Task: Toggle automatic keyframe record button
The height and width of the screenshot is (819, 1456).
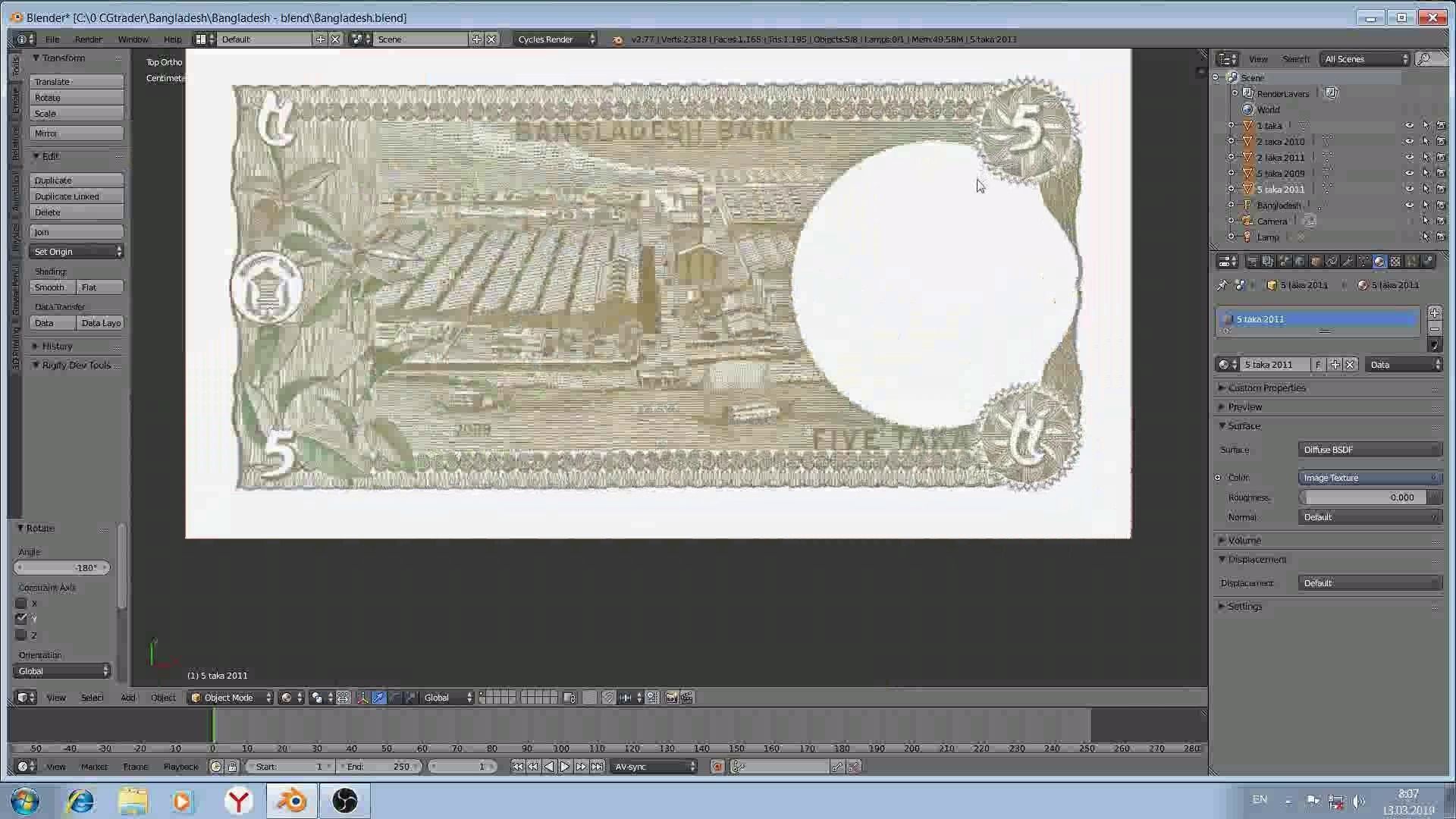Action: (x=717, y=767)
